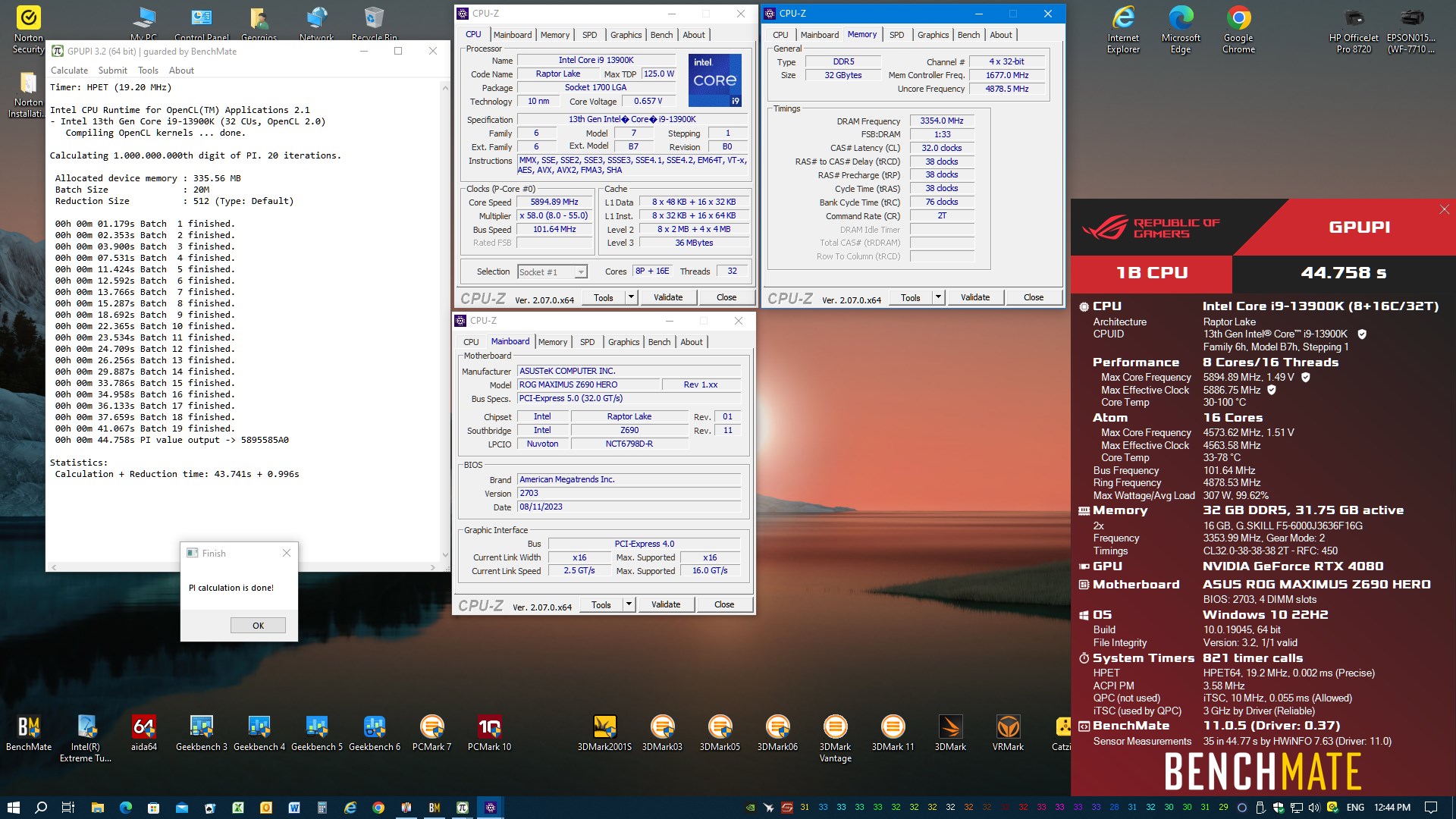Click Validate in Memory tab window
Screen dimensions: 1456x819
[x=975, y=297]
